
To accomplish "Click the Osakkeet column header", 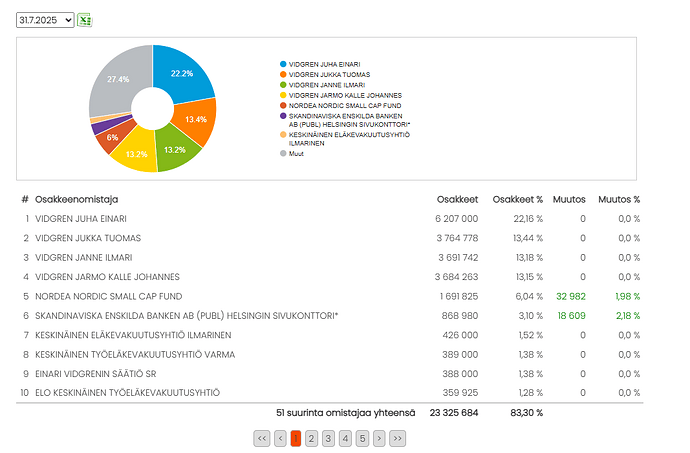I will [x=457, y=199].
